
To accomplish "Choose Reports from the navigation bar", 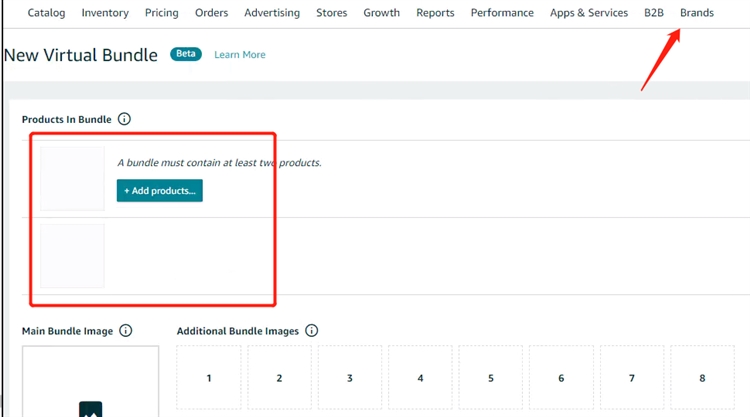I will coord(435,13).
